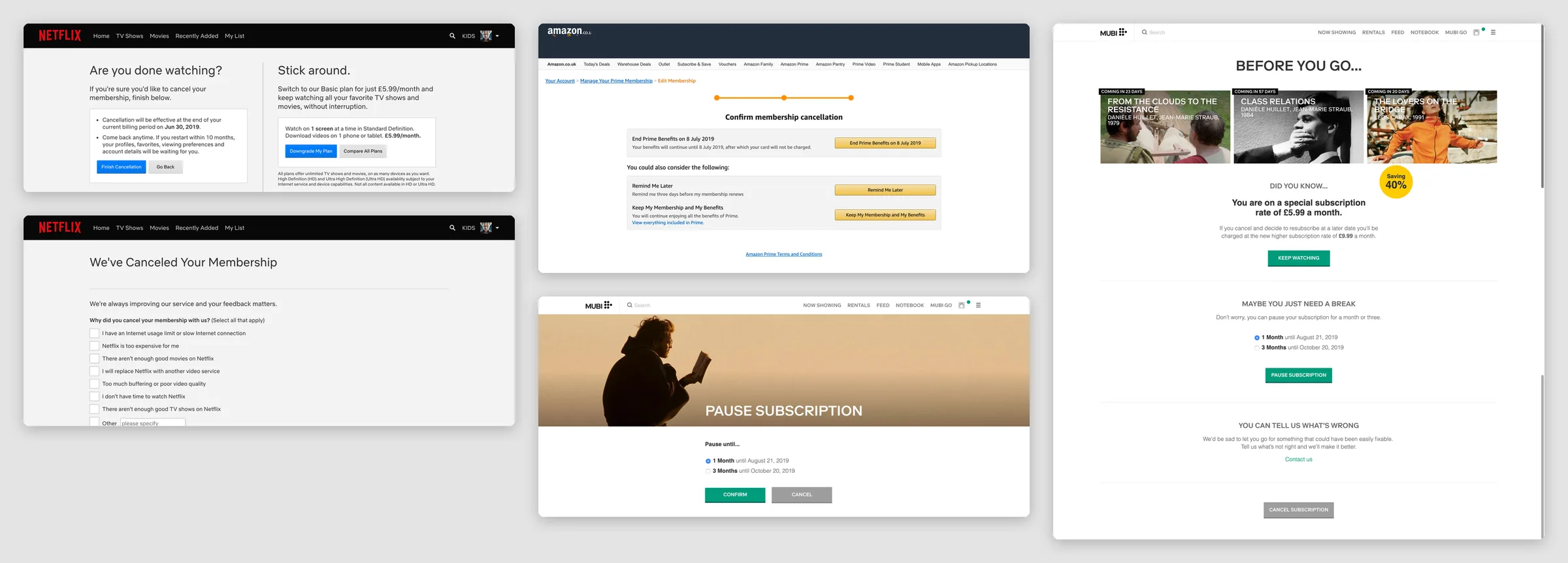Open hamburger menu on MUBI 'Before You Go' page
The width and height of the screenshot is (1568, 563).
coord(1493,32)
